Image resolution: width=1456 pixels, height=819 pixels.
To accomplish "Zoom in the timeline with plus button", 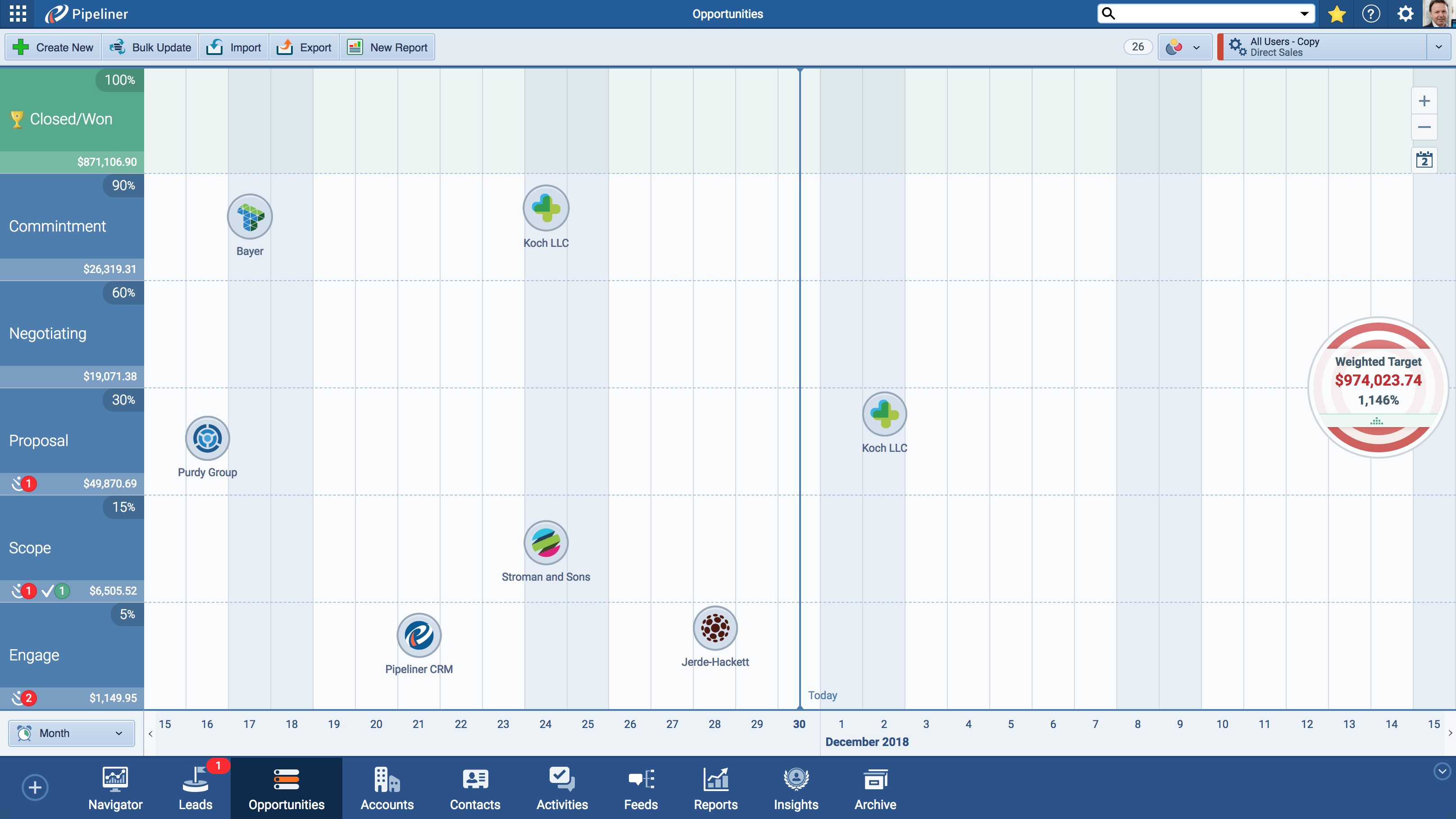I will [1424, 101].
